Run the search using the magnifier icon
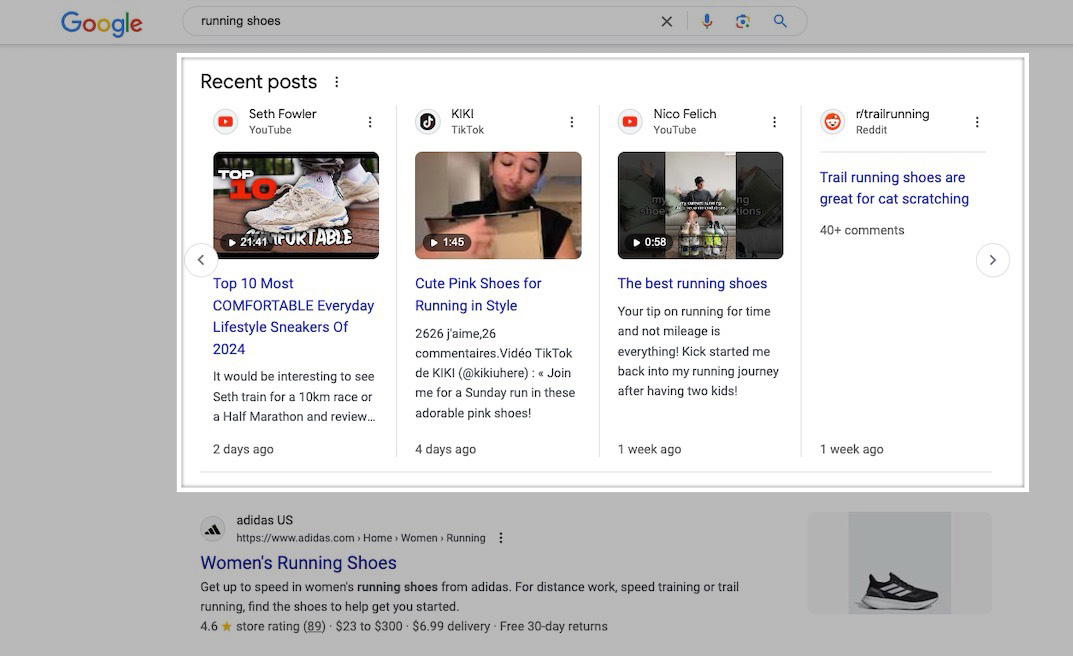The image size is (1073, 656). (x=779, y=21)
